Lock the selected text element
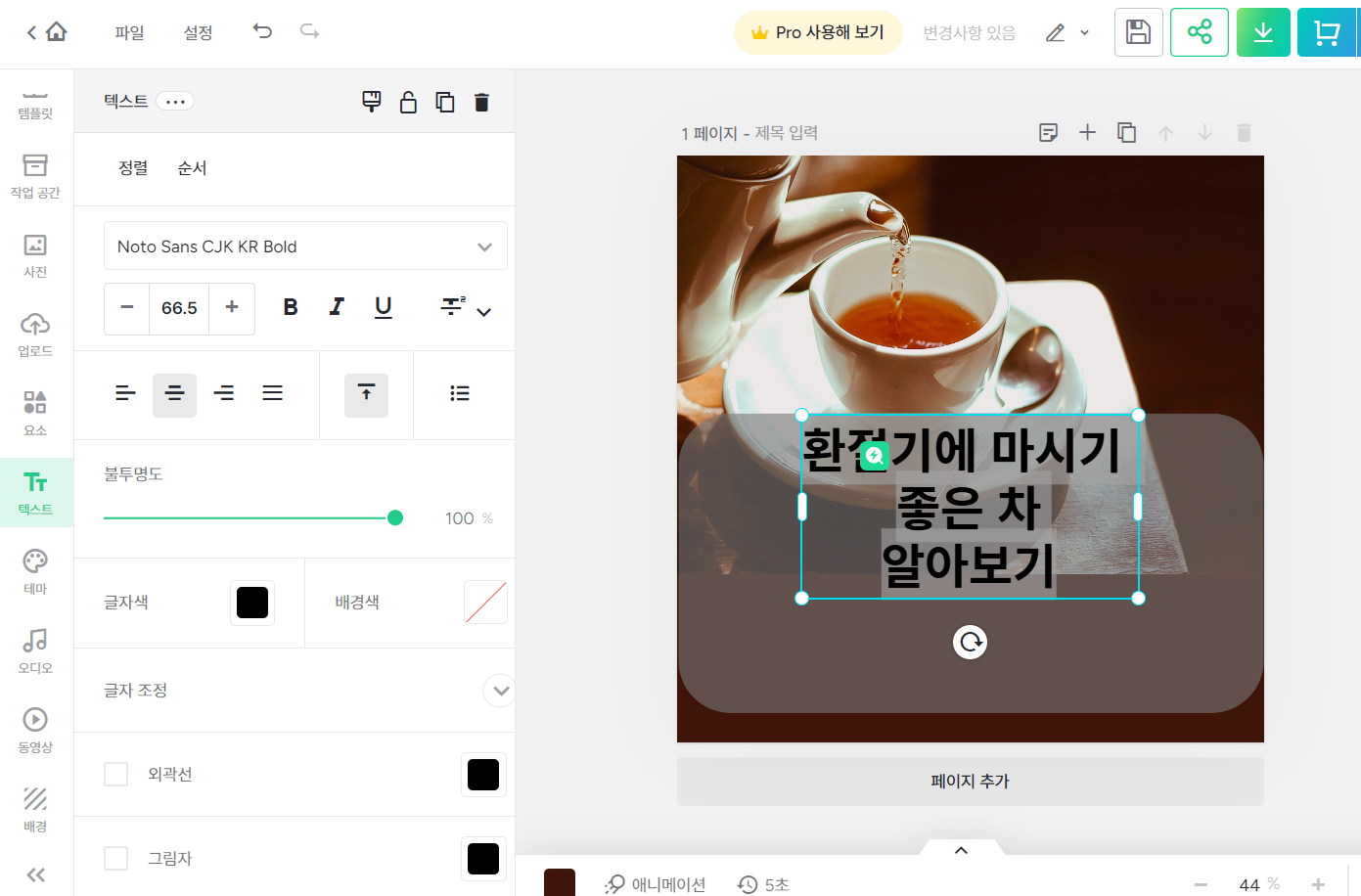1361x896 pixels. (x=408, y=101)
